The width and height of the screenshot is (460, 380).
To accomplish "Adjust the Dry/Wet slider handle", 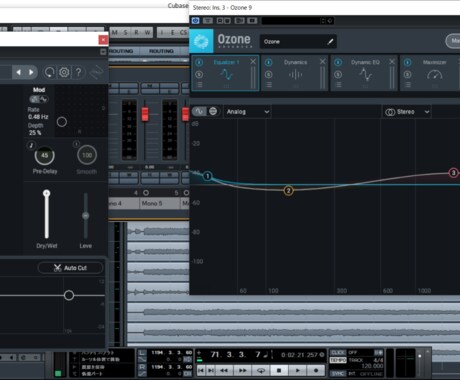I will point(47,193).
